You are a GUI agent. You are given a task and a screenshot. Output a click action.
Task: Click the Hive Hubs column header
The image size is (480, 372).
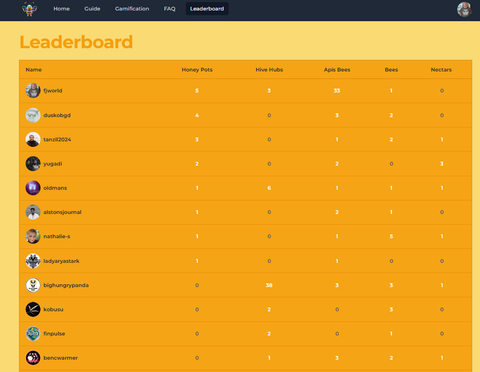point(269,70)
